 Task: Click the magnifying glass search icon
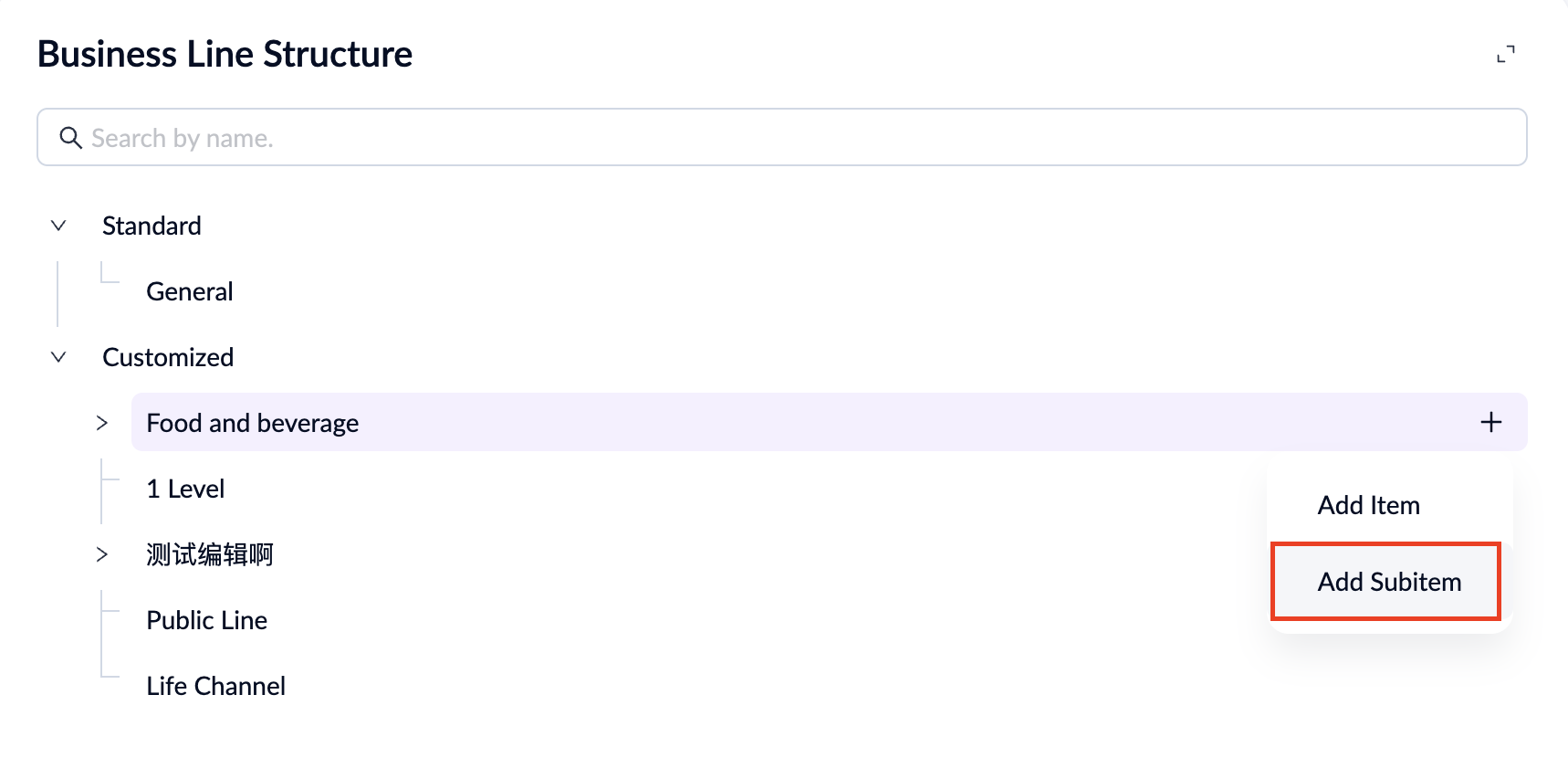pyautogui.click(x=71, y=137)
